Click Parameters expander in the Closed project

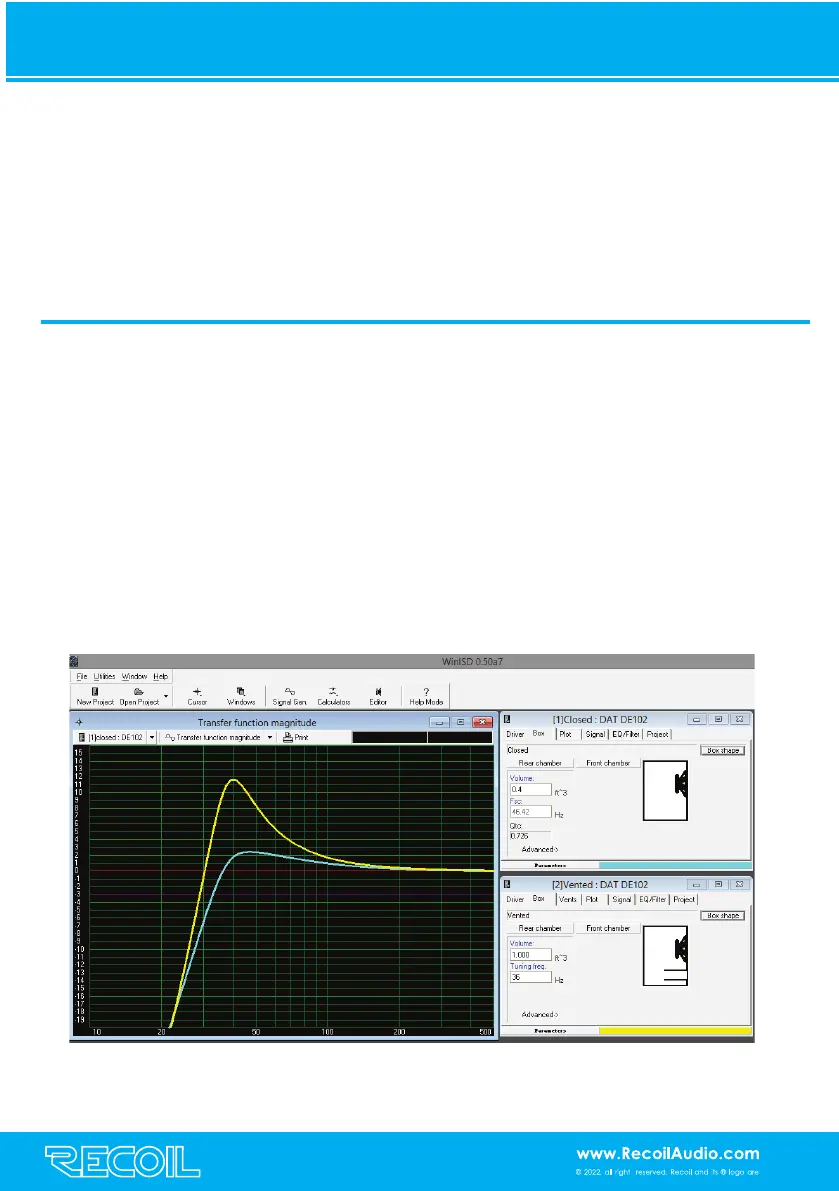click(x=550, y=865)
